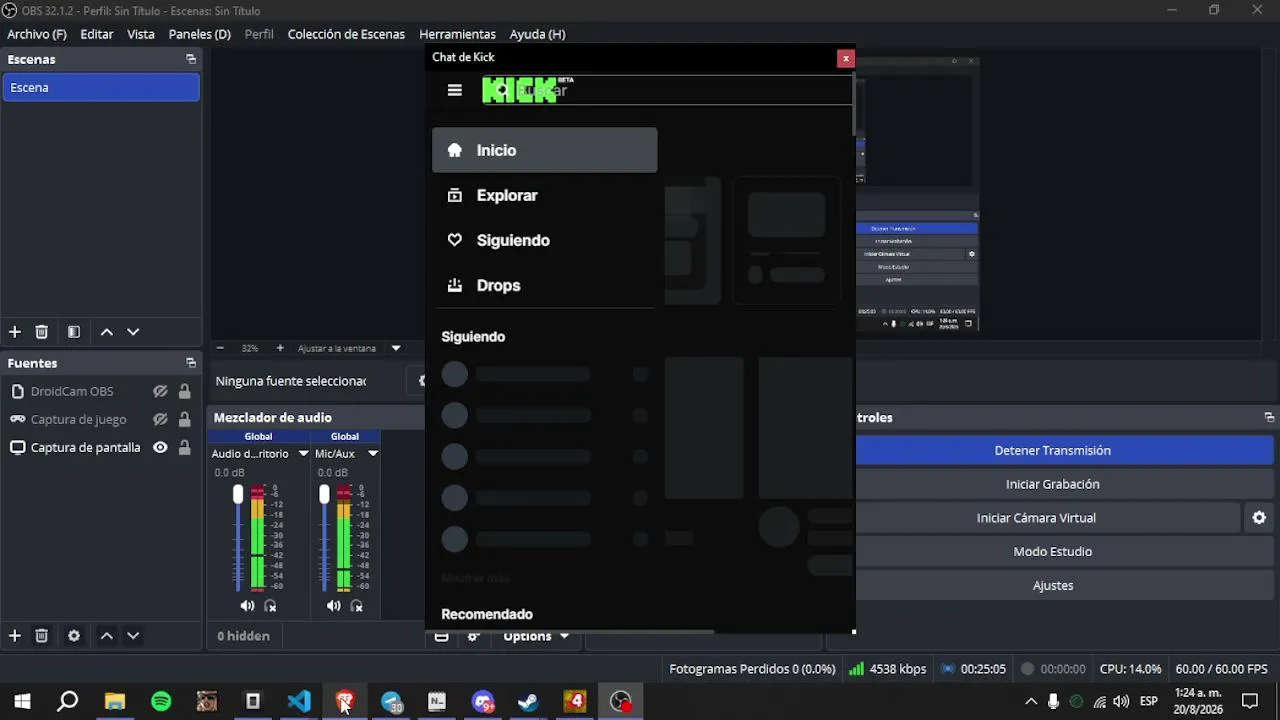Screen dimensions: 1280x720
Task: Move the scene down in the Escenas list
Action: click(133, 332)
